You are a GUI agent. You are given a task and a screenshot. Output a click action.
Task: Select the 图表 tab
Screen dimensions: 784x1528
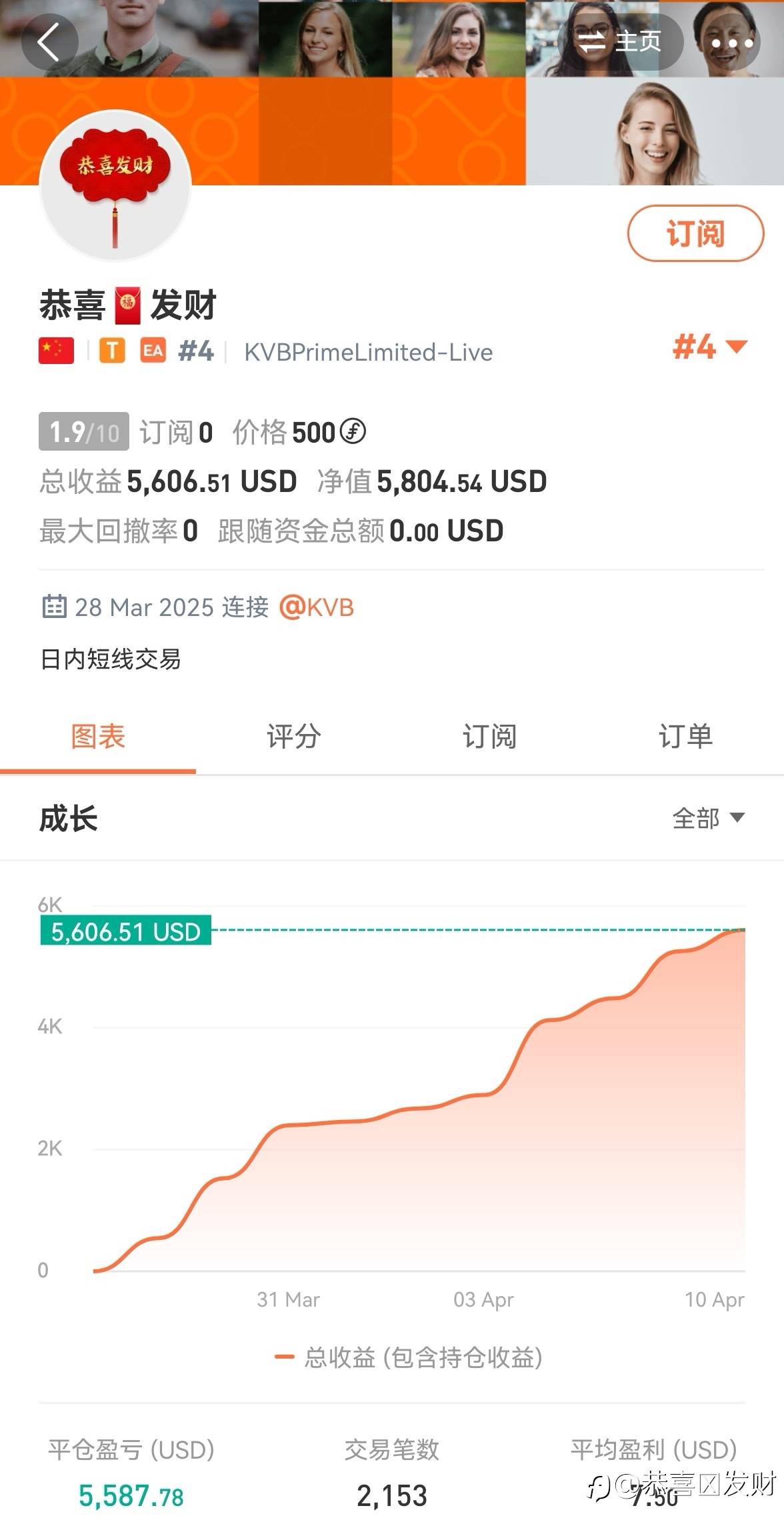(x=98, y=737)
